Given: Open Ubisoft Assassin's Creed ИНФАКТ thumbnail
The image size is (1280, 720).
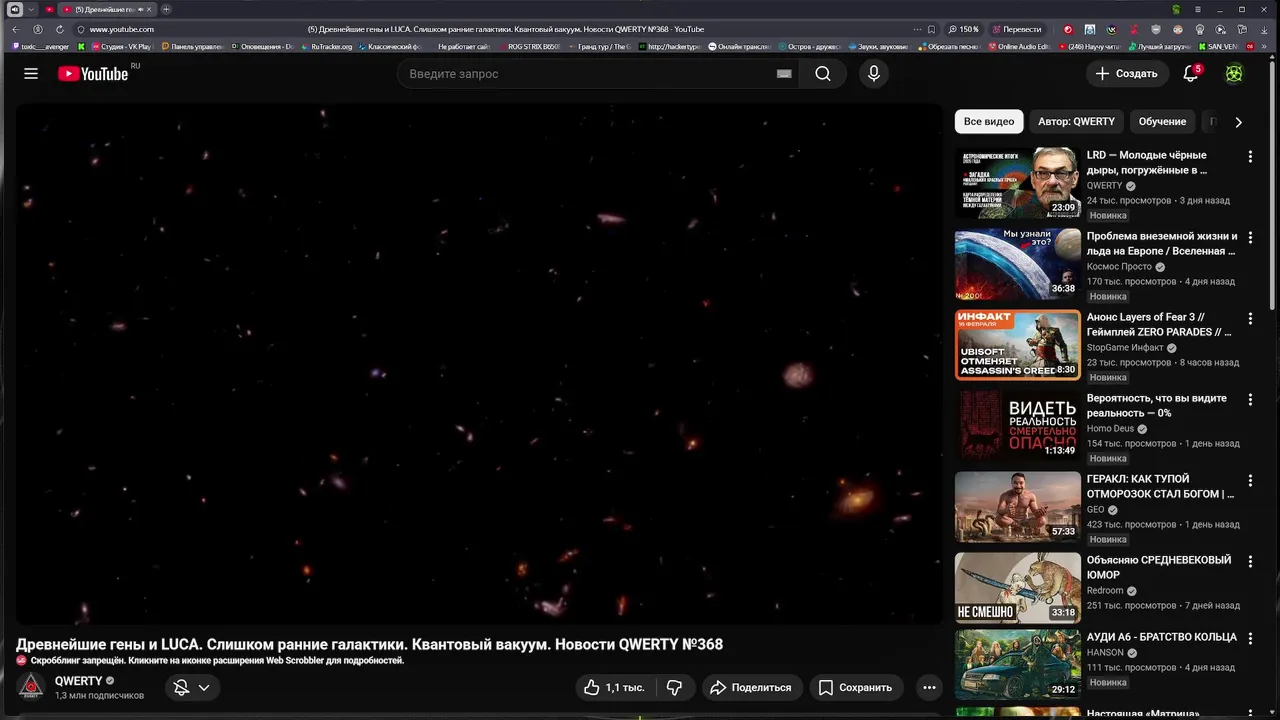Looking at the screenshot, I should (x=1017, y=345).
